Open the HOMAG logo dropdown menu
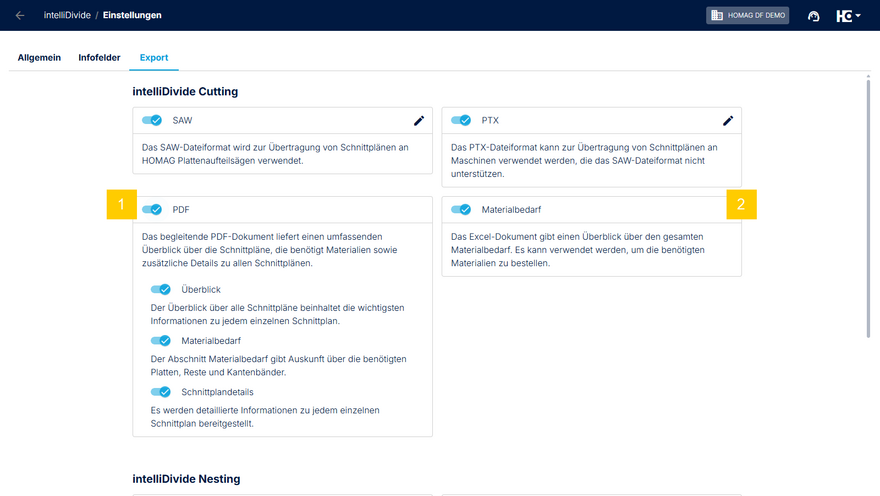 (848, 16)
